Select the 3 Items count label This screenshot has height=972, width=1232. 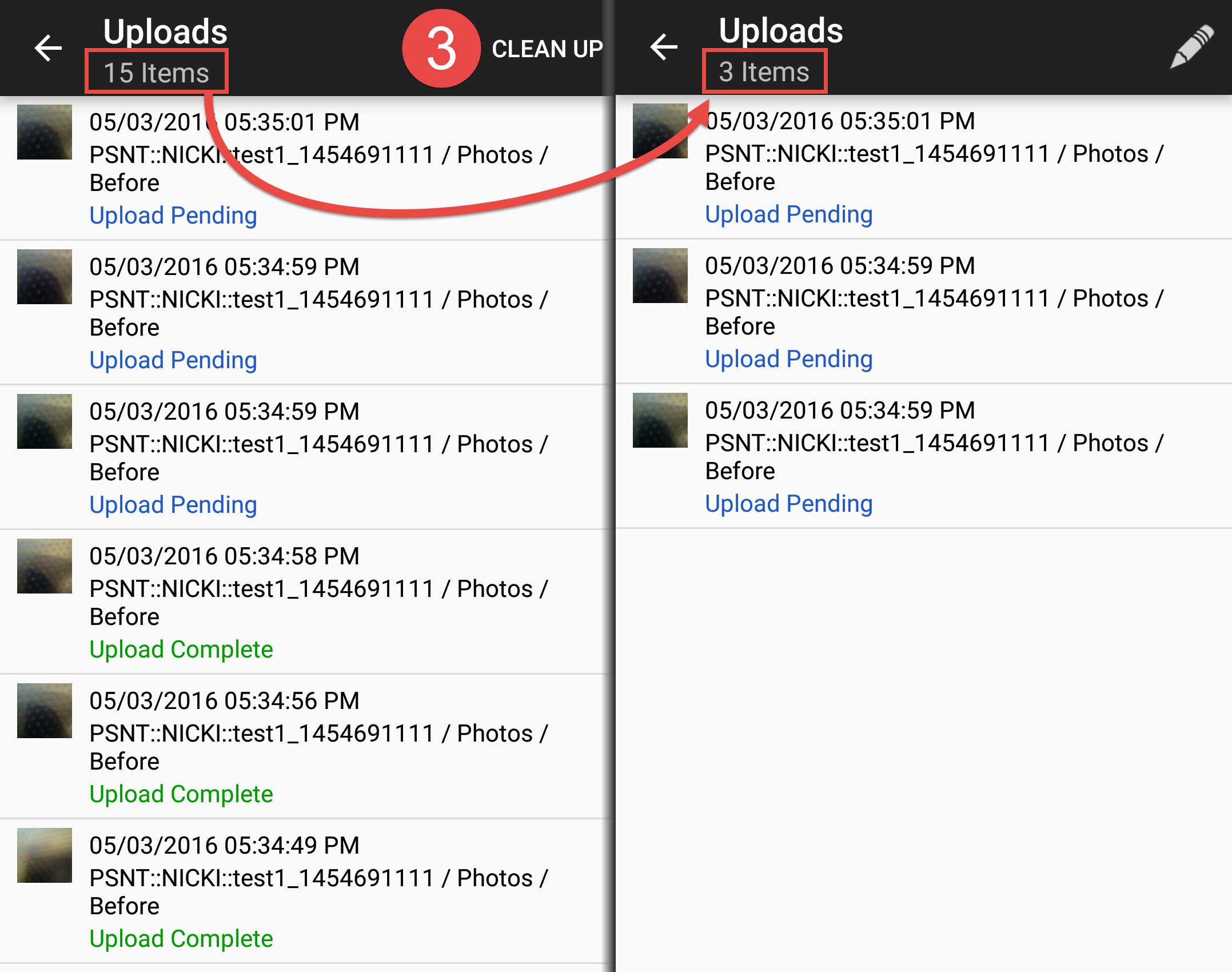click(x=764, y=71)
